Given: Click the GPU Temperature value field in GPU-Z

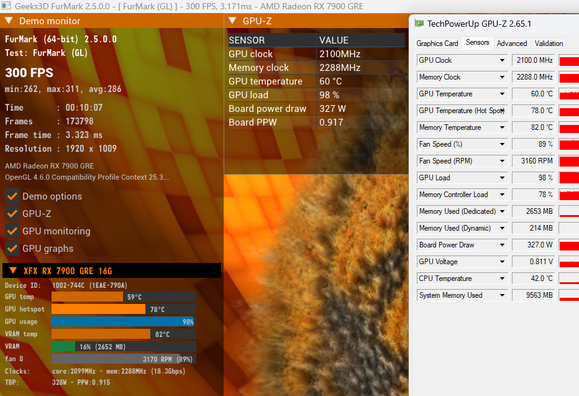Looking at the screenshot, I should click(534, 94).
